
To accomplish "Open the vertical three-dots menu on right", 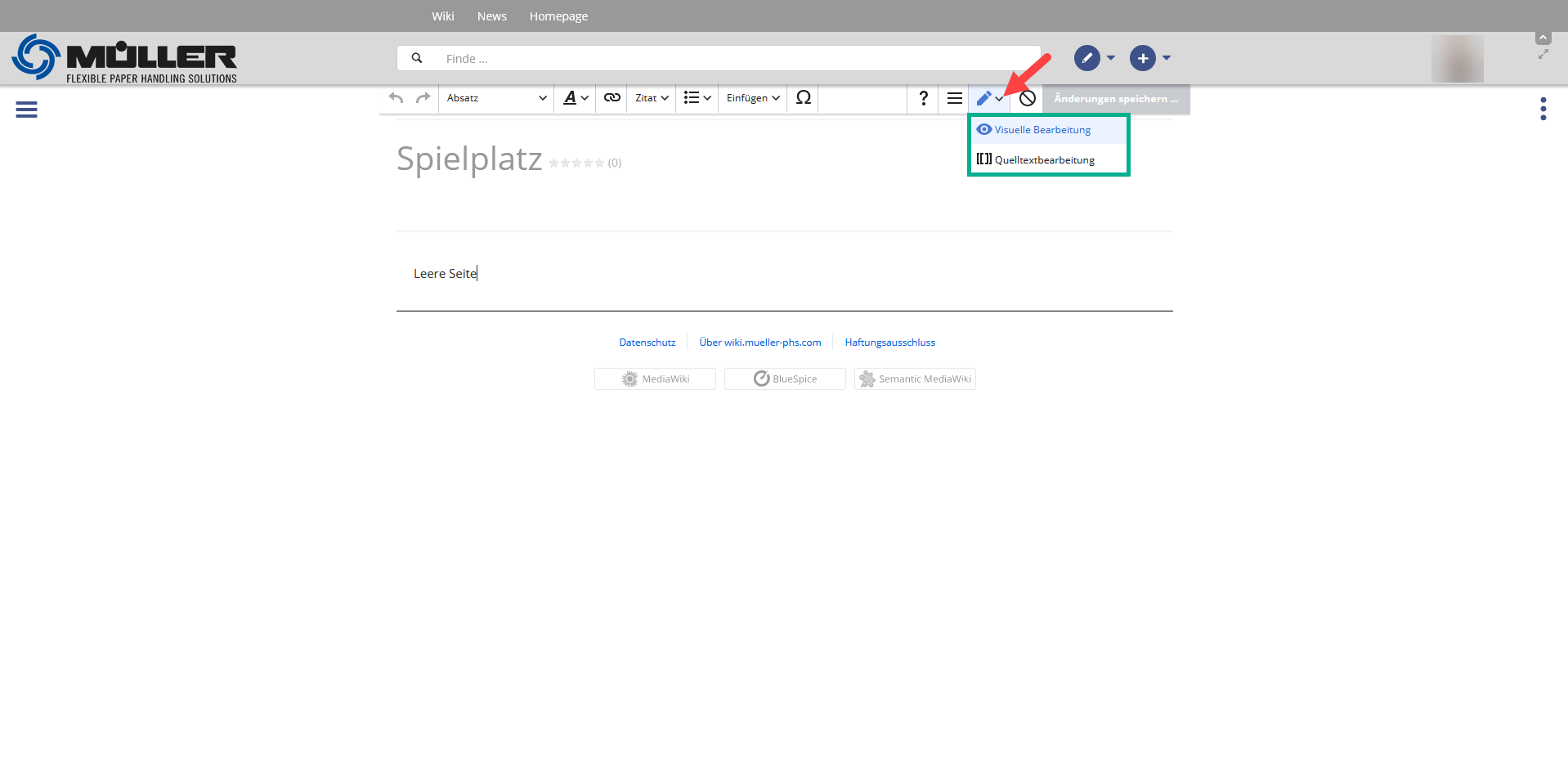I will [1543, 109].
